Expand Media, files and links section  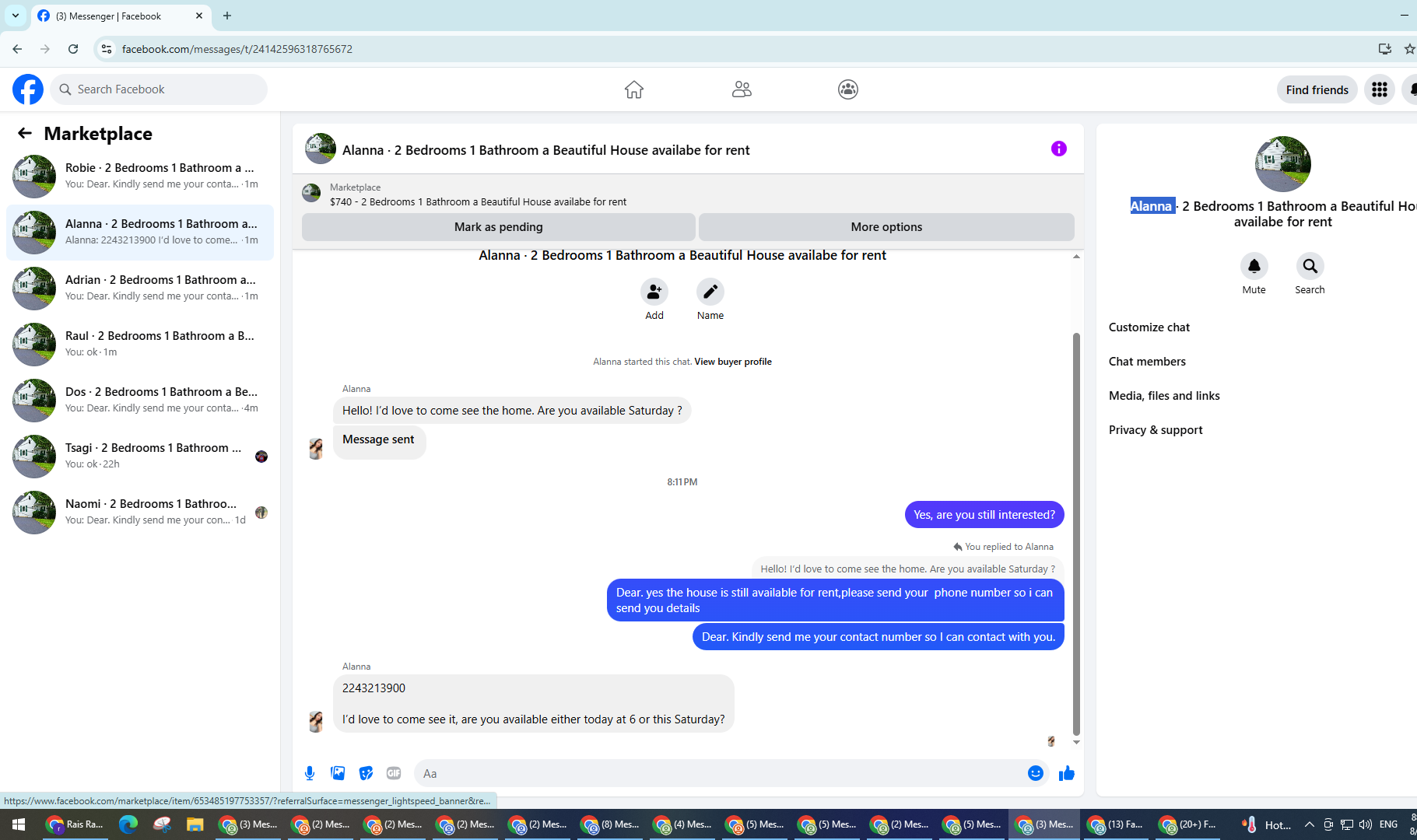(x=1164, y=396)
